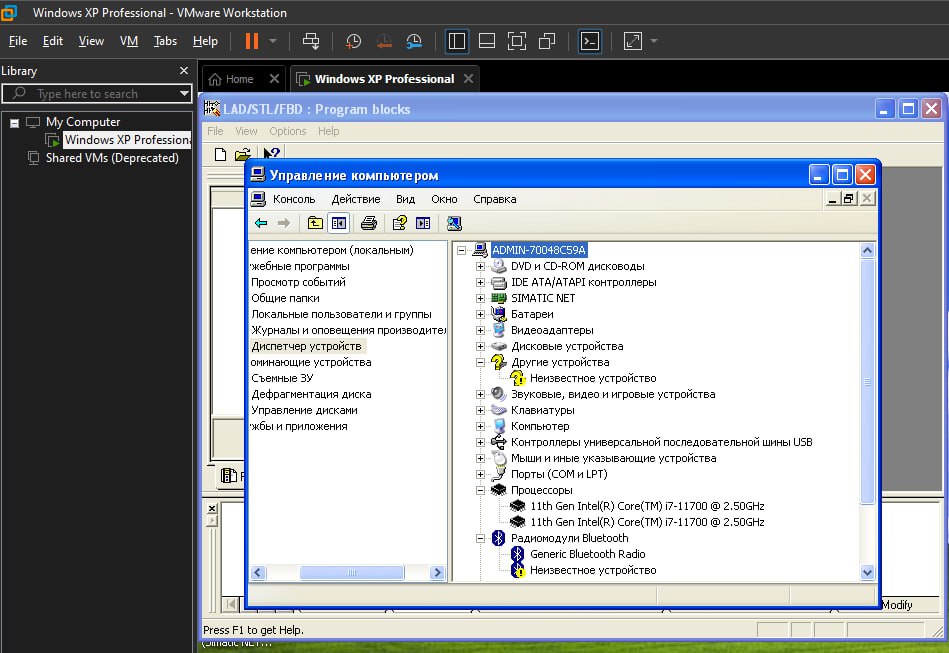Open the VM menu

click(129, 41)
